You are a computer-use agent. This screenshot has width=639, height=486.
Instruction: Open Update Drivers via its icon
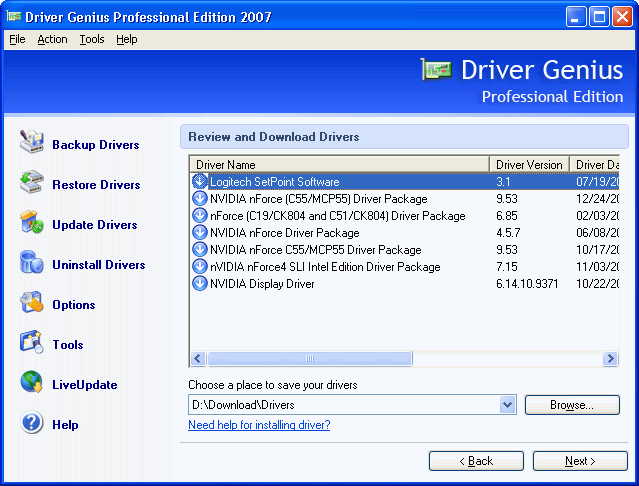coord(32,224)
